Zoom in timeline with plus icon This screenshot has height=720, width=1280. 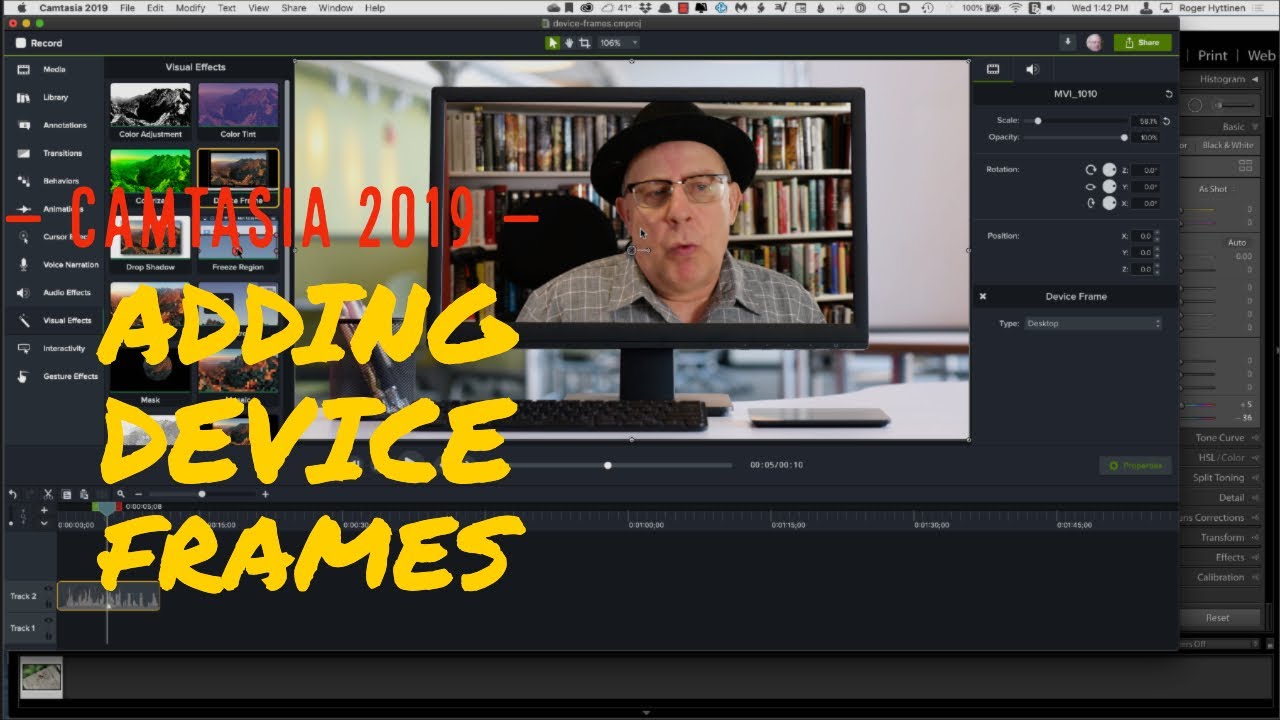(x=265, y=494)
